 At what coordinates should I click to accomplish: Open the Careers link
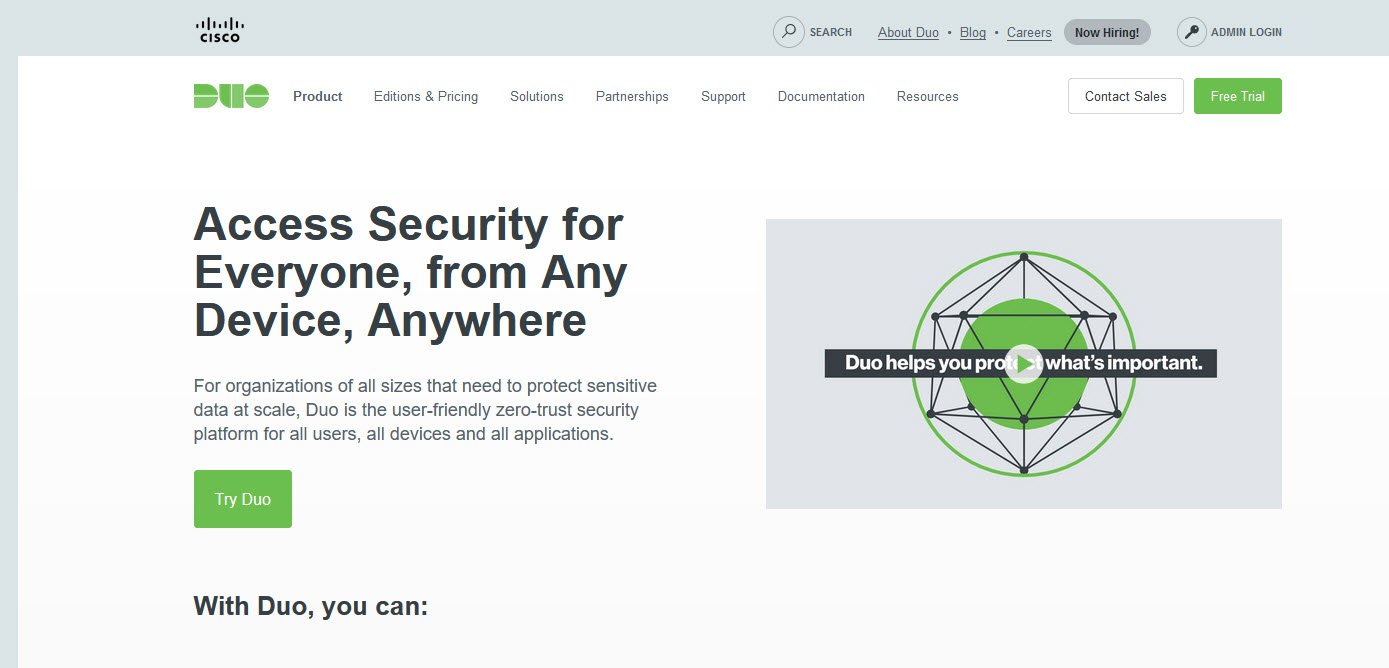[1029, 32]
